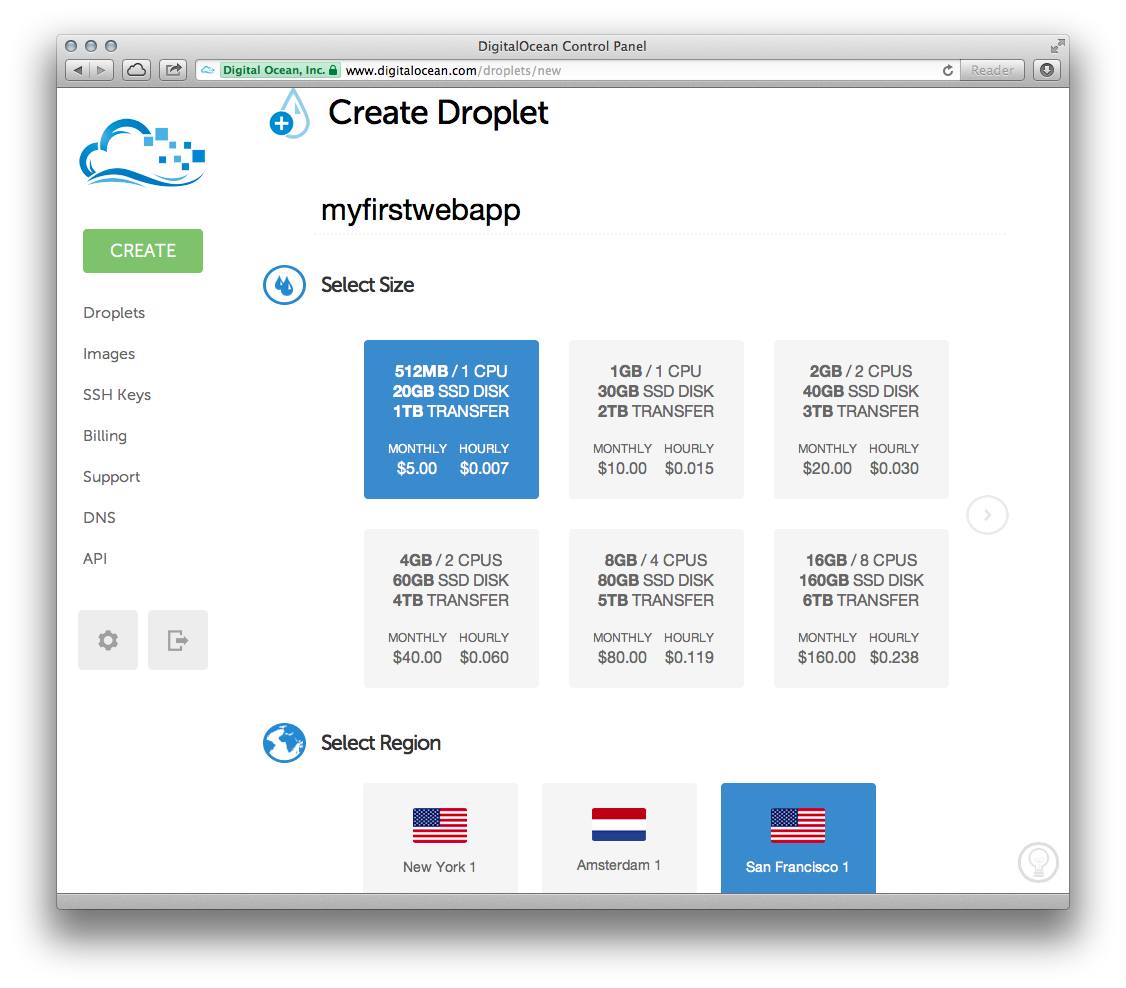Select the 16GB / 8 CPUS size
This screenshot has height=988, width=1126.
tap(861, 608)
